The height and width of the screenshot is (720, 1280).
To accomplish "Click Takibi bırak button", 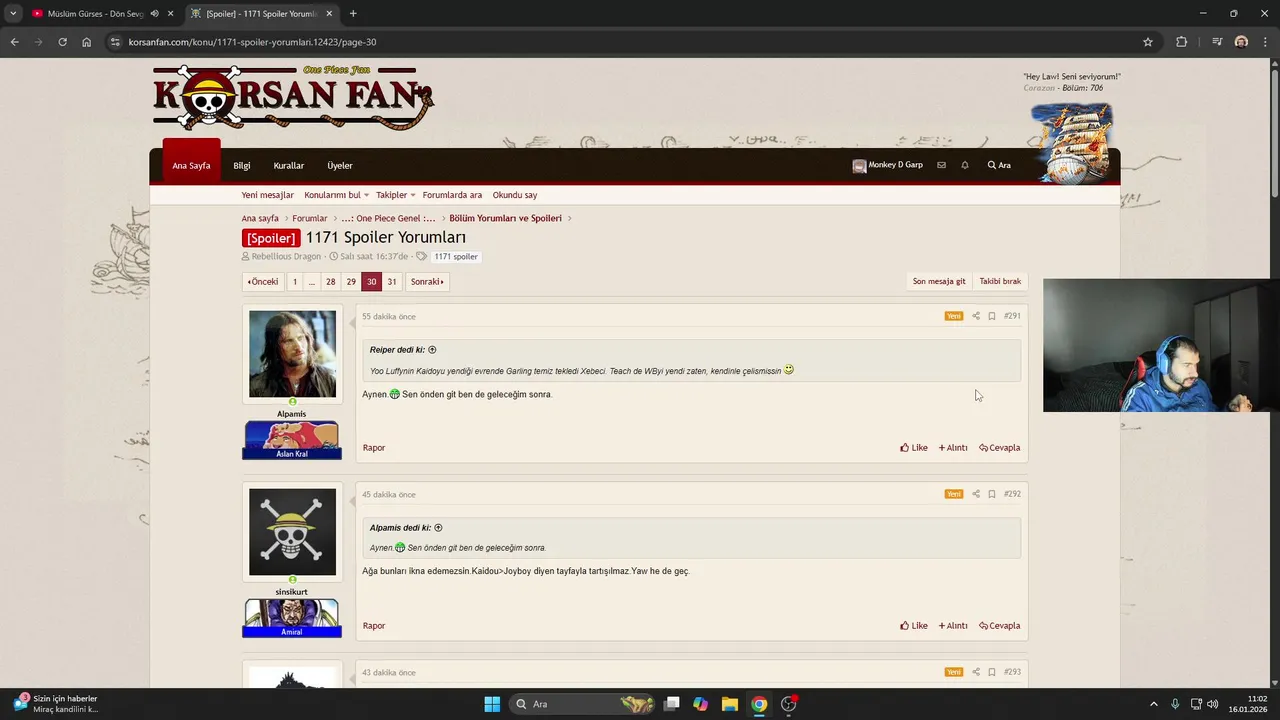I will pos(1000,282).
